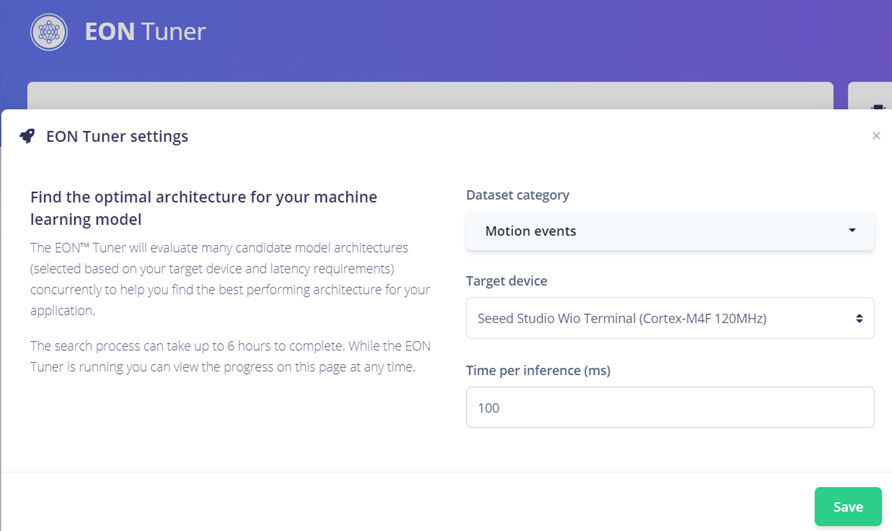
Task: Click the 'Target device' label
Action: (x=507, y=281)
